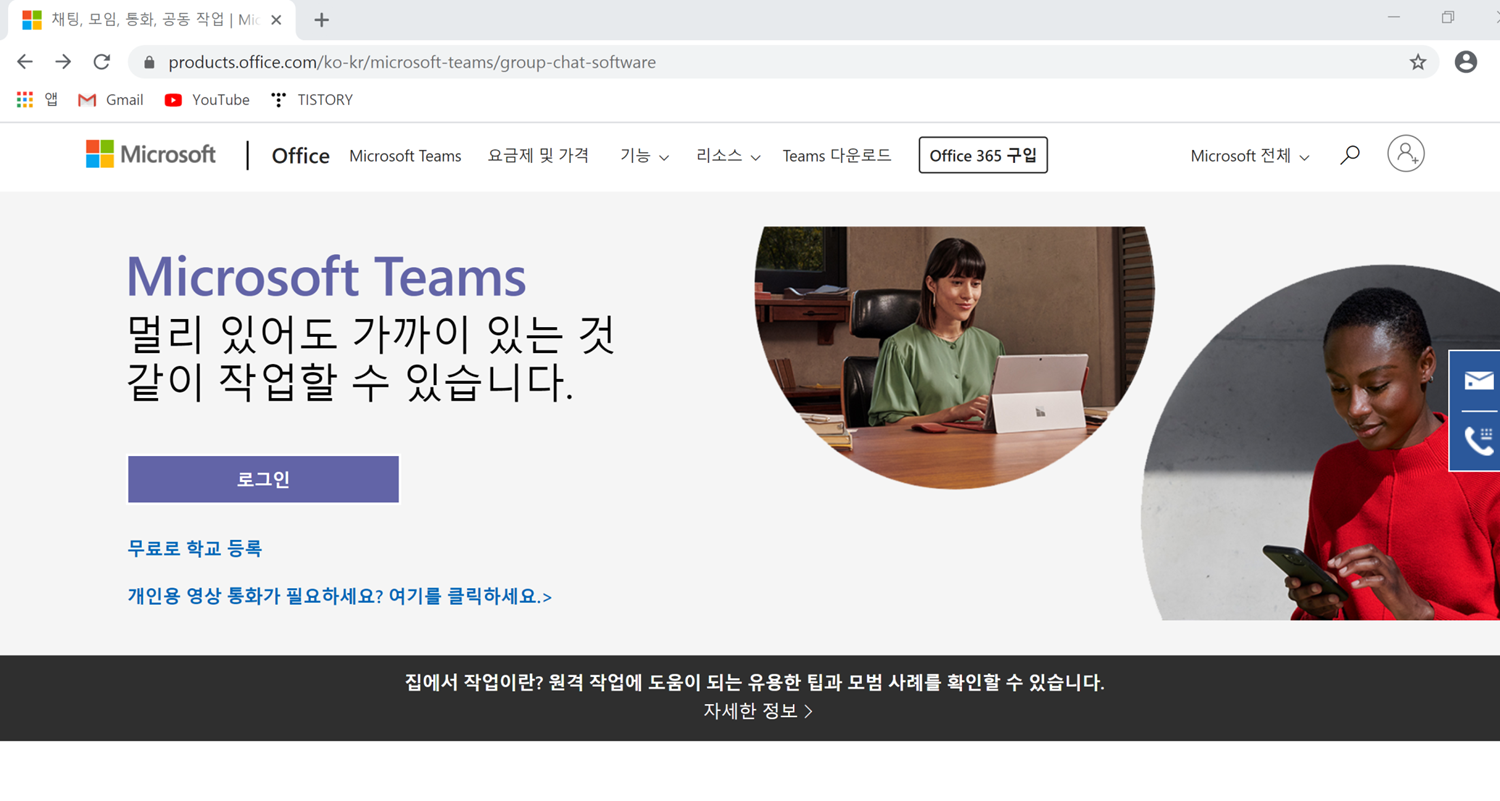
Task: Open the Chrome profile avatar icon
Action: (1466, 62)
